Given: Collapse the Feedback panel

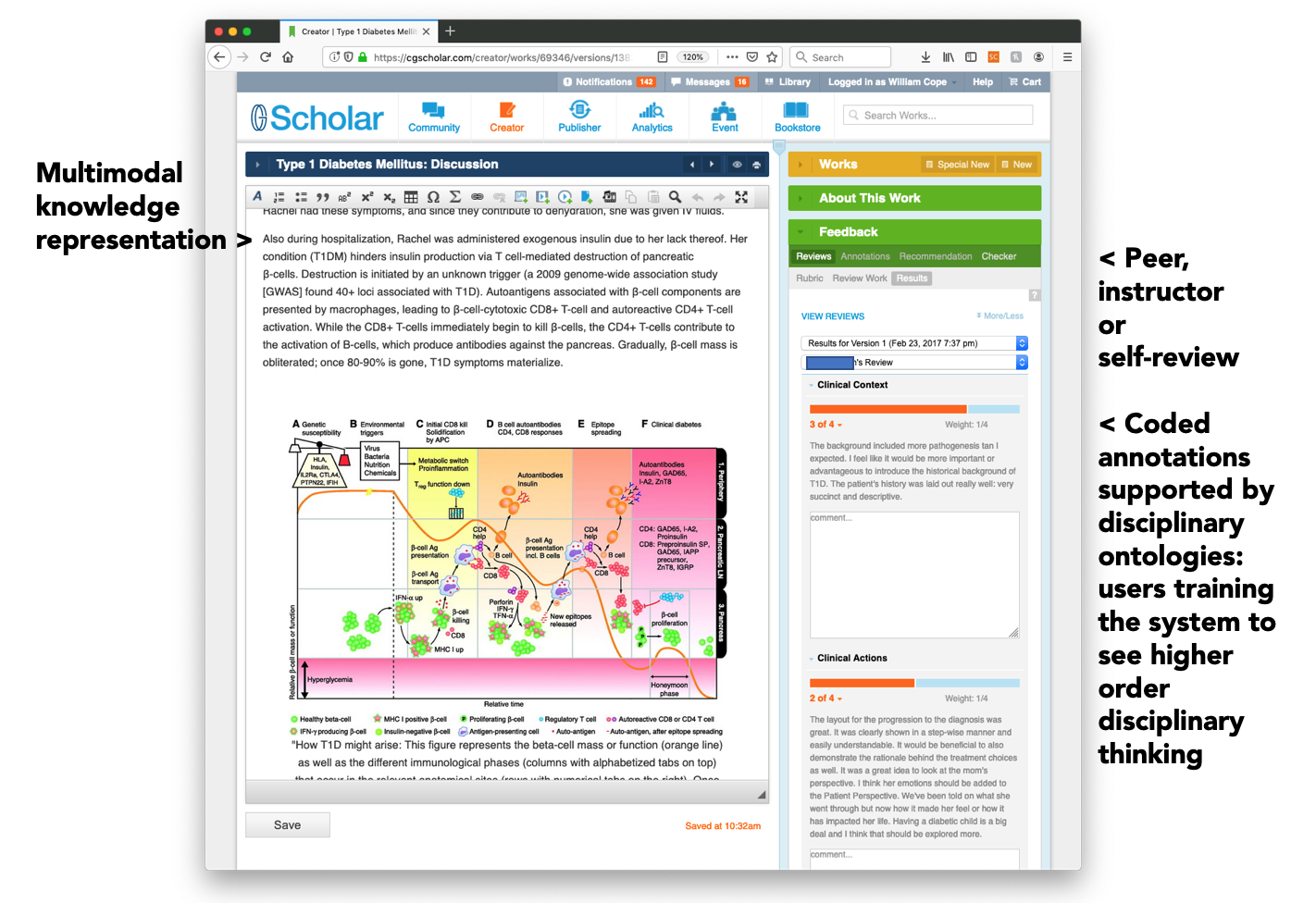Looking at the screenshot, I should pyautogui.click(x=801, y=232).
